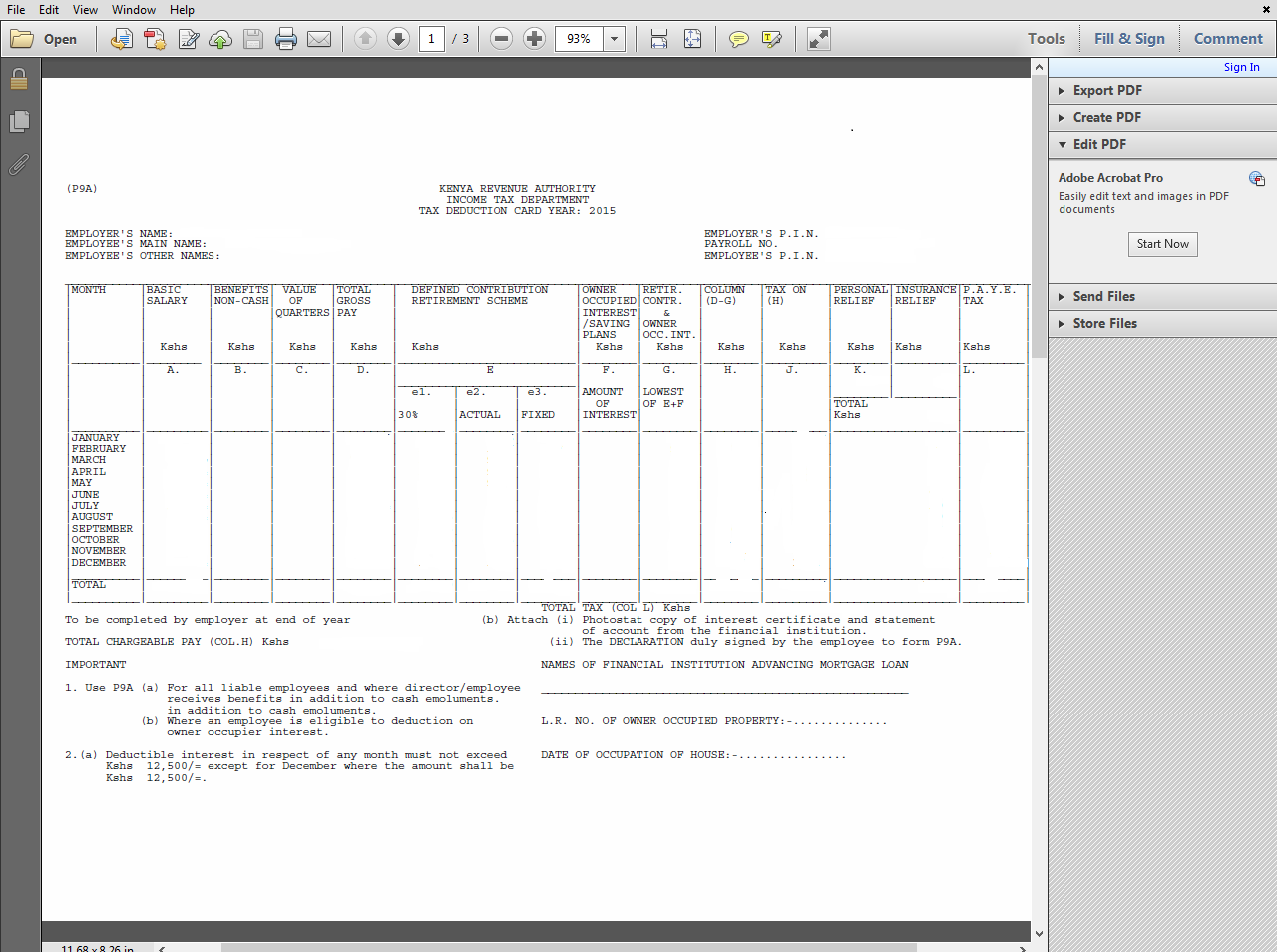The height and width of the screenshot is (952, 1277).
Task: Expand the Export PDF section
Action: 1107,89
